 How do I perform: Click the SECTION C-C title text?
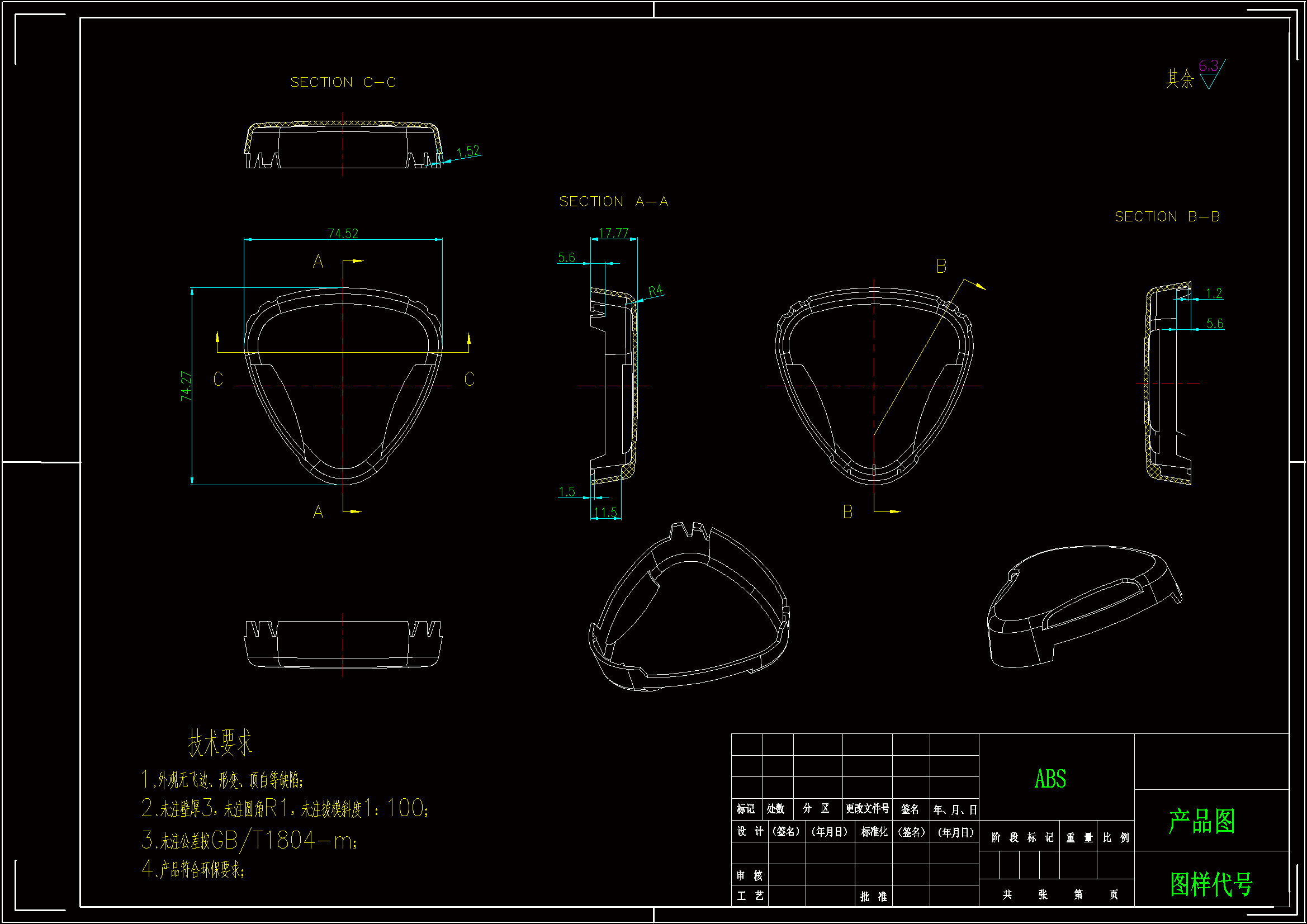[343, 83]
